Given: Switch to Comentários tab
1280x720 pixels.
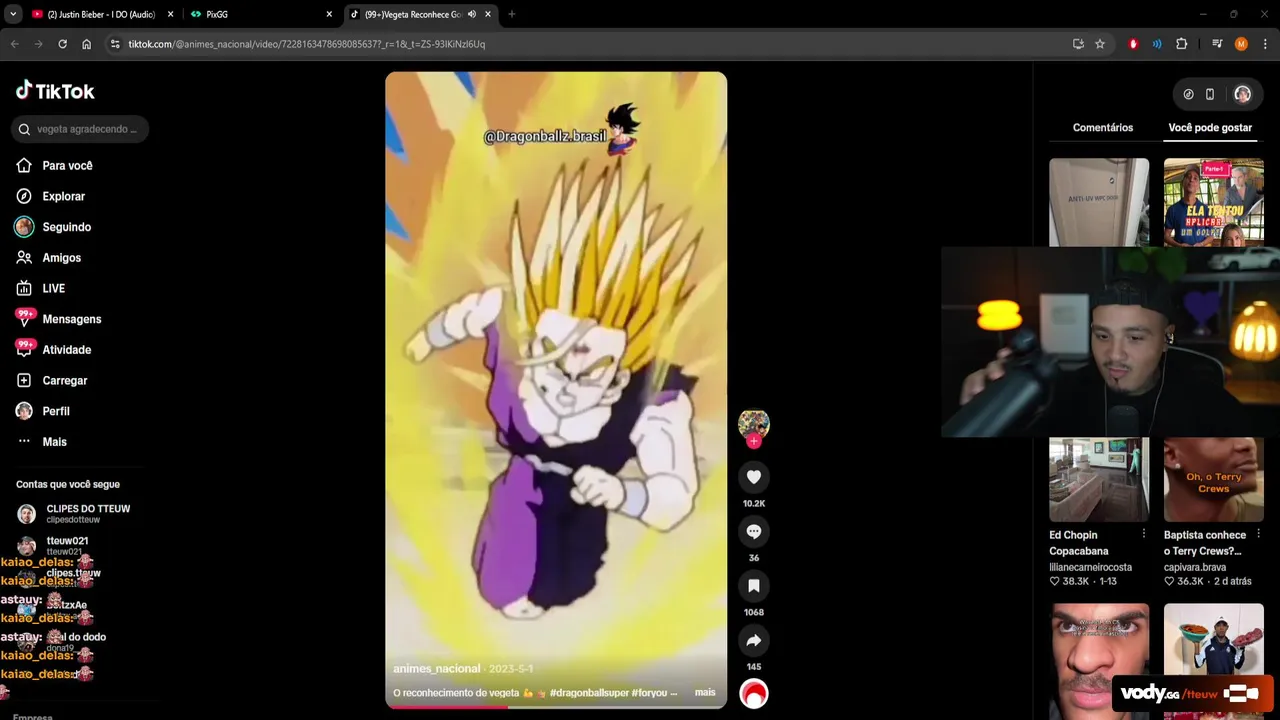Looking at the screenshot, I should click(x=1103, y=128).
